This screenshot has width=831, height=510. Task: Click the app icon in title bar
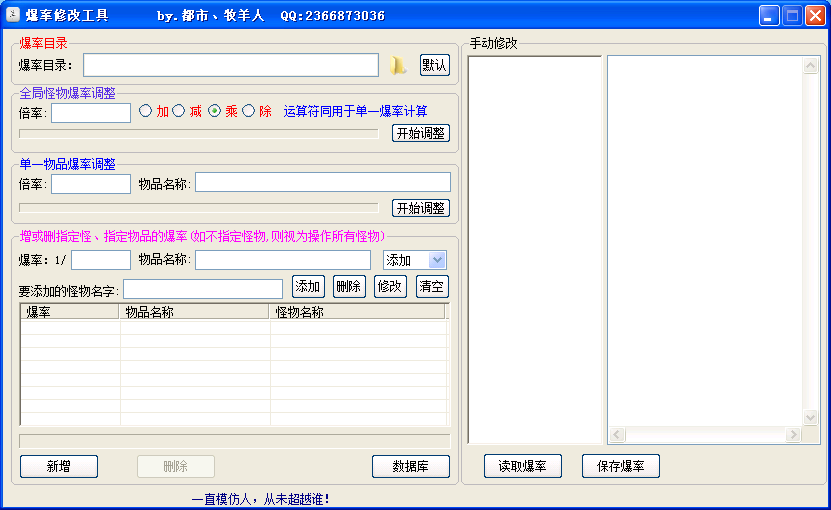pyautogui.click(x=14, y=16)
